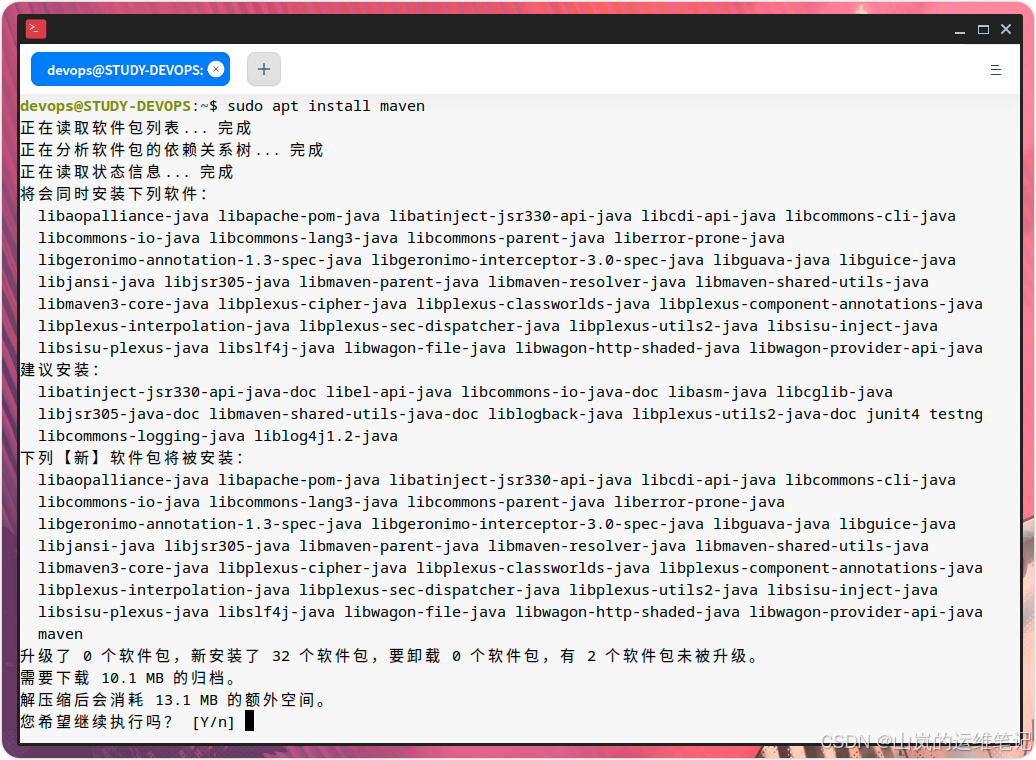
Task: Click the heading '下列【新】软件包将被安装：'
Action: coord(132,458)
